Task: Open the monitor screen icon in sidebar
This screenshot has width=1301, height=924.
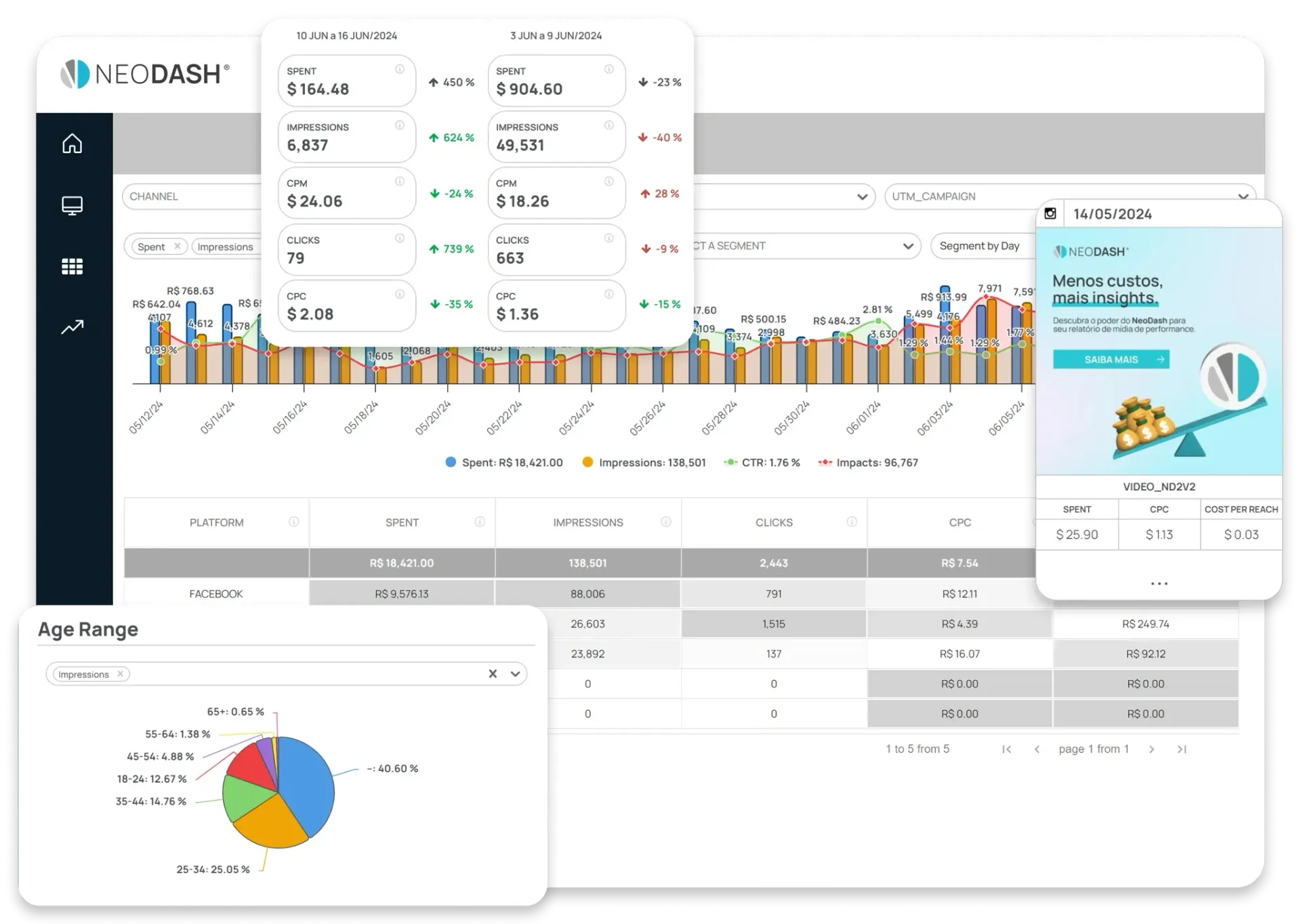Action: coord(72,205)
